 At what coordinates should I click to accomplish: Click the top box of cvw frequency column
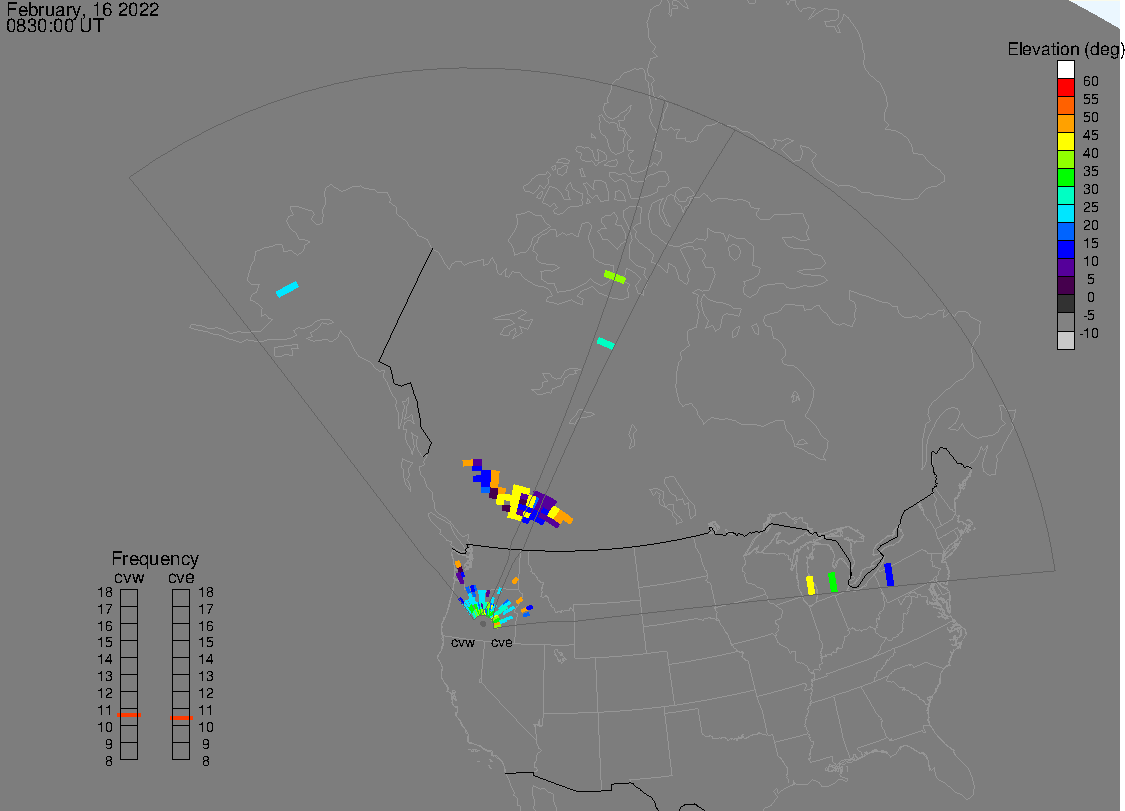[x=129, y=597]
